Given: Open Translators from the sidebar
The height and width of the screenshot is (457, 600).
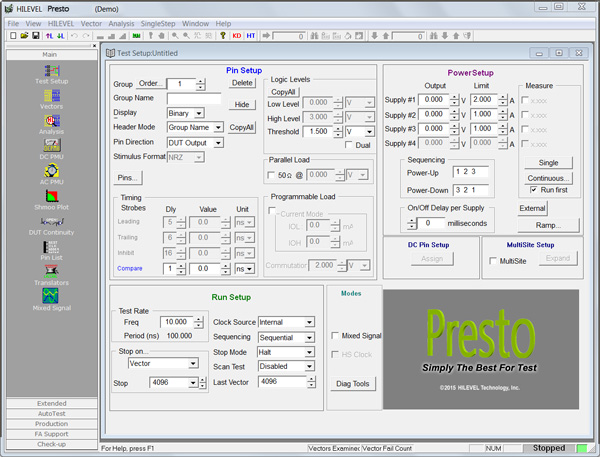Looking at the screenshot, I should [x=52, y=276].
